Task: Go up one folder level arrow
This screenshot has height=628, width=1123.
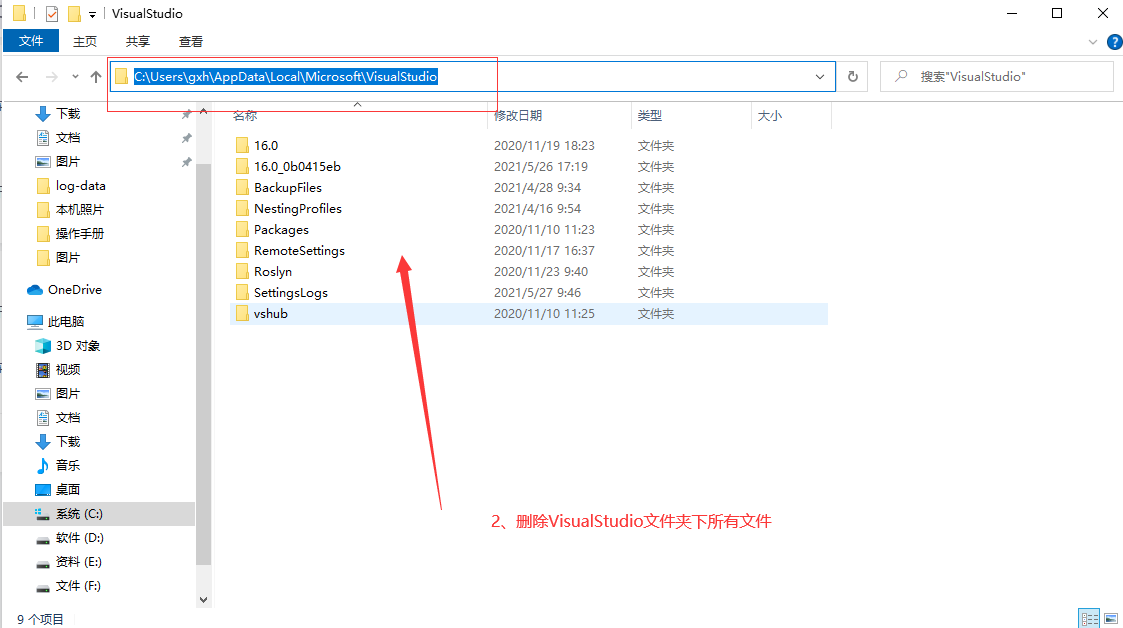Action: click(95, 77)
